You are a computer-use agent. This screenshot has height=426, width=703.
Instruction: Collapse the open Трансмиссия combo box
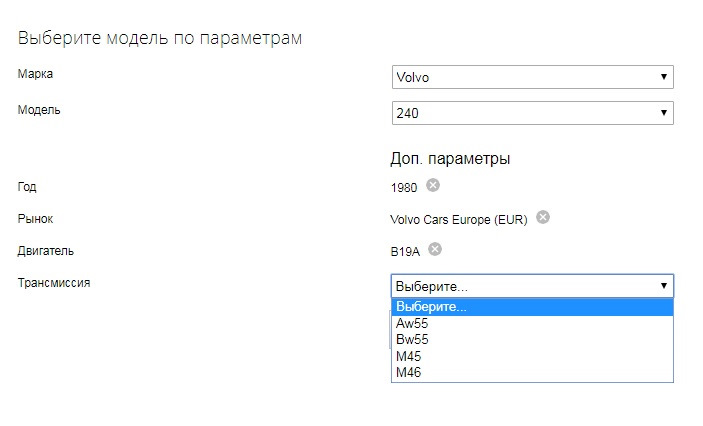[533, 286]
